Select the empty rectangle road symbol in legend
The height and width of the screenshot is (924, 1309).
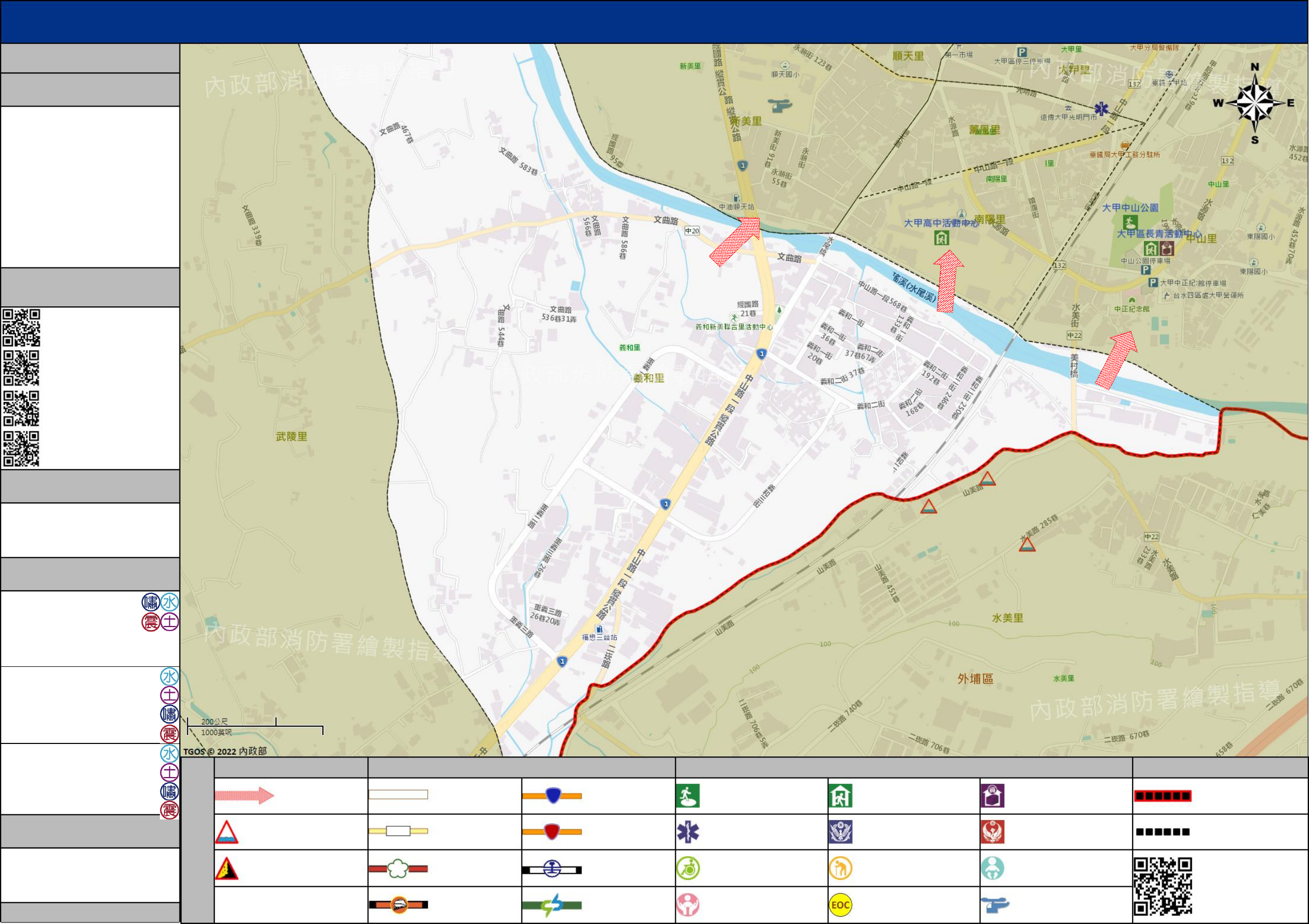pos(398,795)
